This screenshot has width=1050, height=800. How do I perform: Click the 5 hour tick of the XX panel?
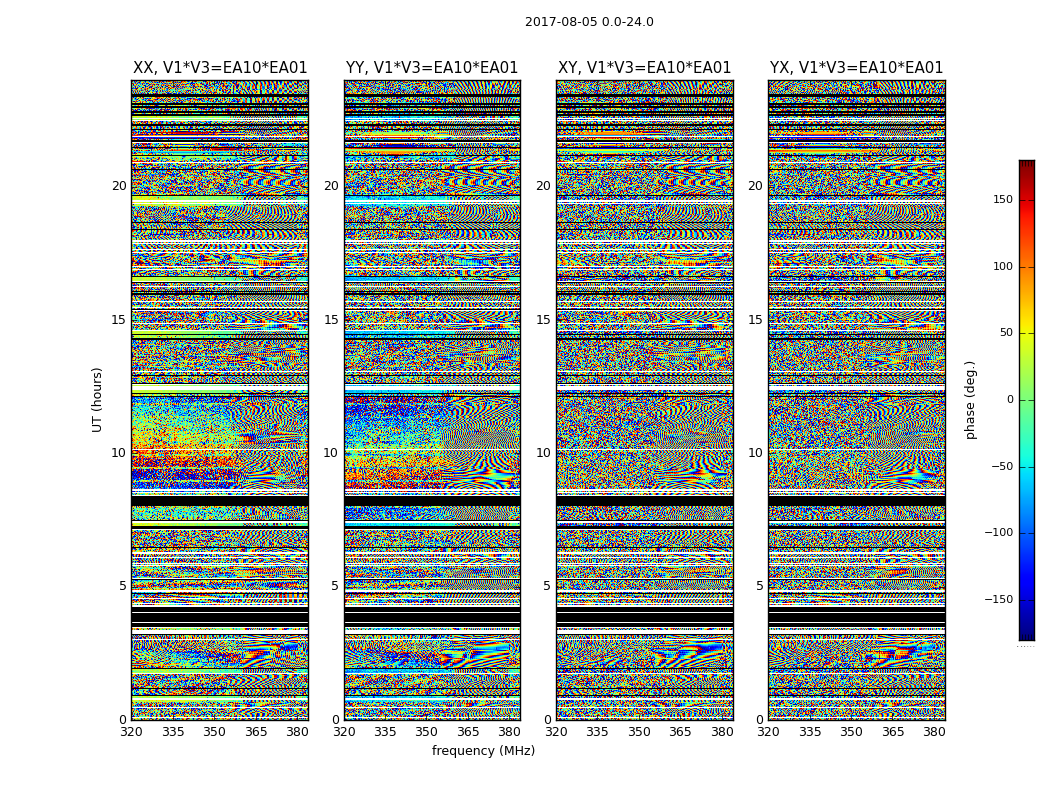click(123, 586)
